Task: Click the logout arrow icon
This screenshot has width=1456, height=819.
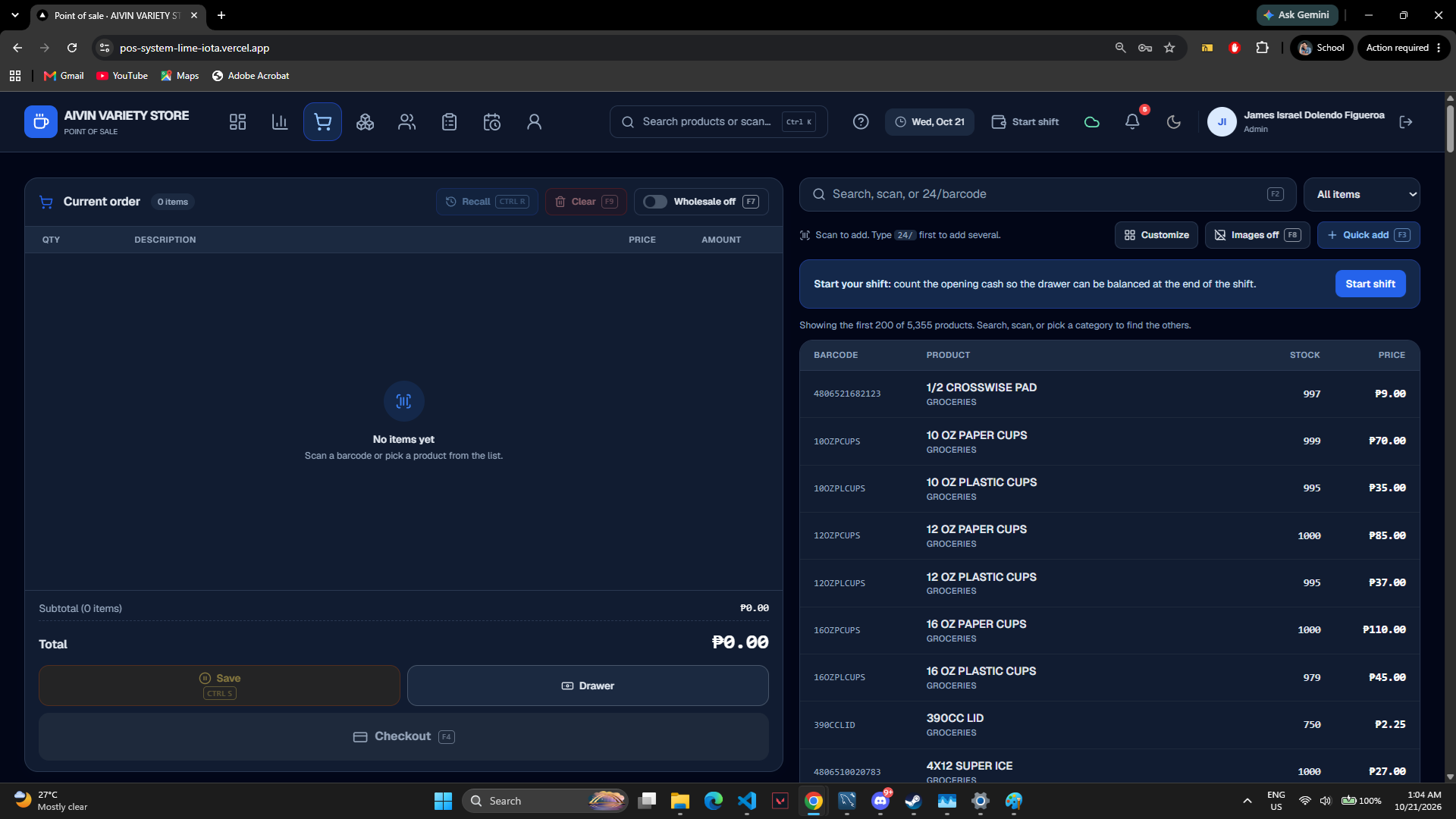Action: coord(1406,122)
